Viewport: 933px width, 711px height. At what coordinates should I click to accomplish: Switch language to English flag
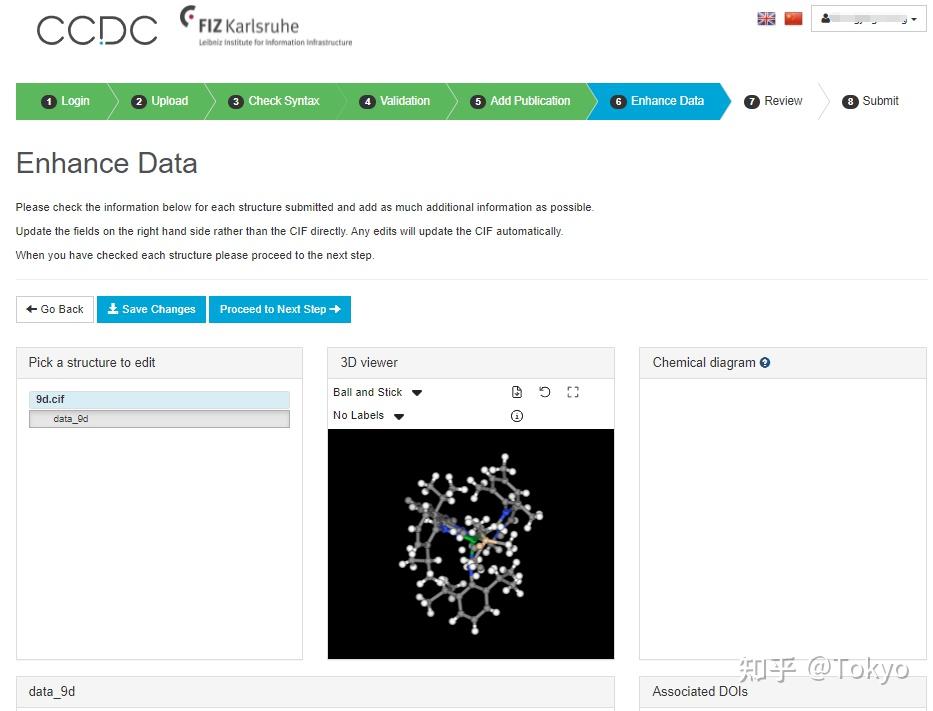pyautogui.click(x=767, y=18)
